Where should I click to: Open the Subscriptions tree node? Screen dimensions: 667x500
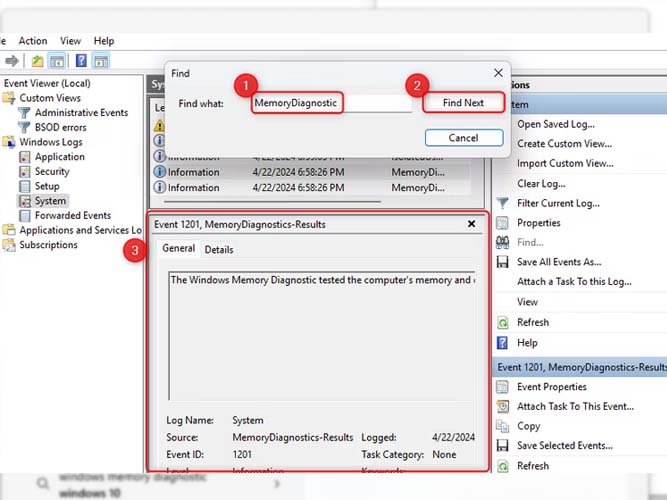48,245
